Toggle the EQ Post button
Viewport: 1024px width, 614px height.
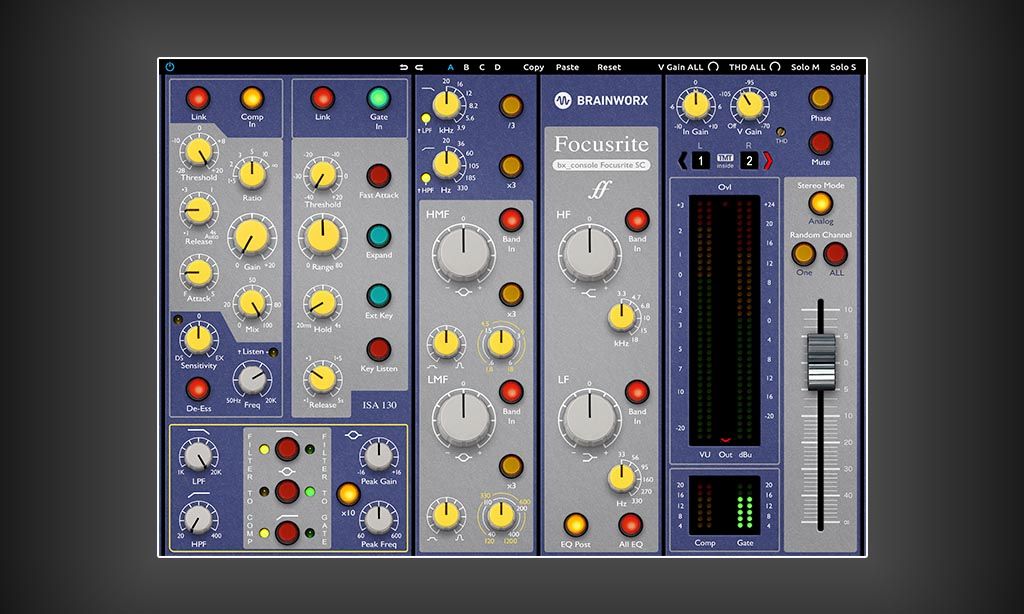575,525
